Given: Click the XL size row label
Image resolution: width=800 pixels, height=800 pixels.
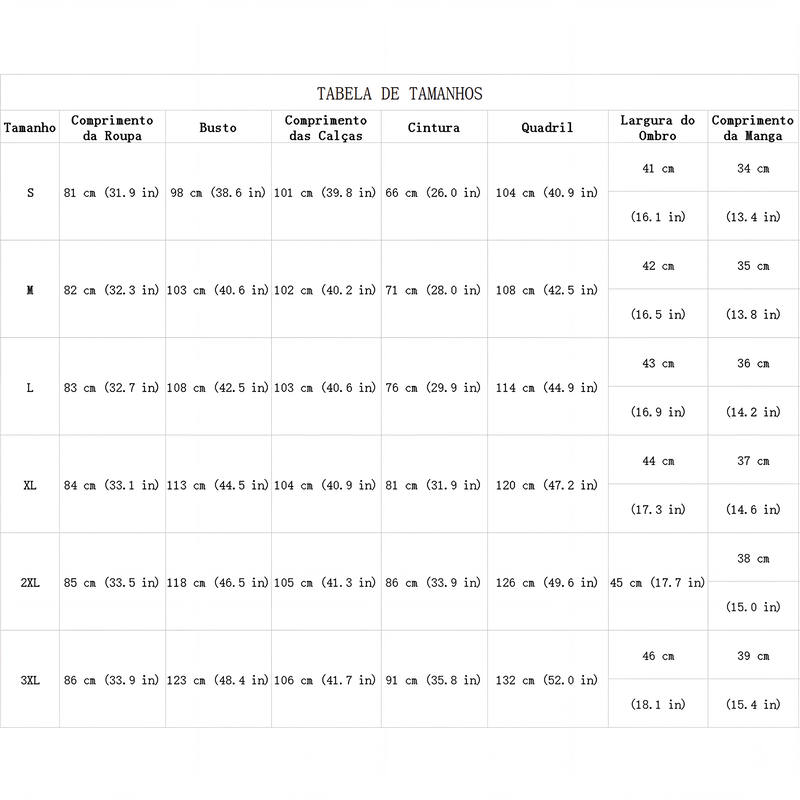Looking at the screenshot, I should [30, 485].
